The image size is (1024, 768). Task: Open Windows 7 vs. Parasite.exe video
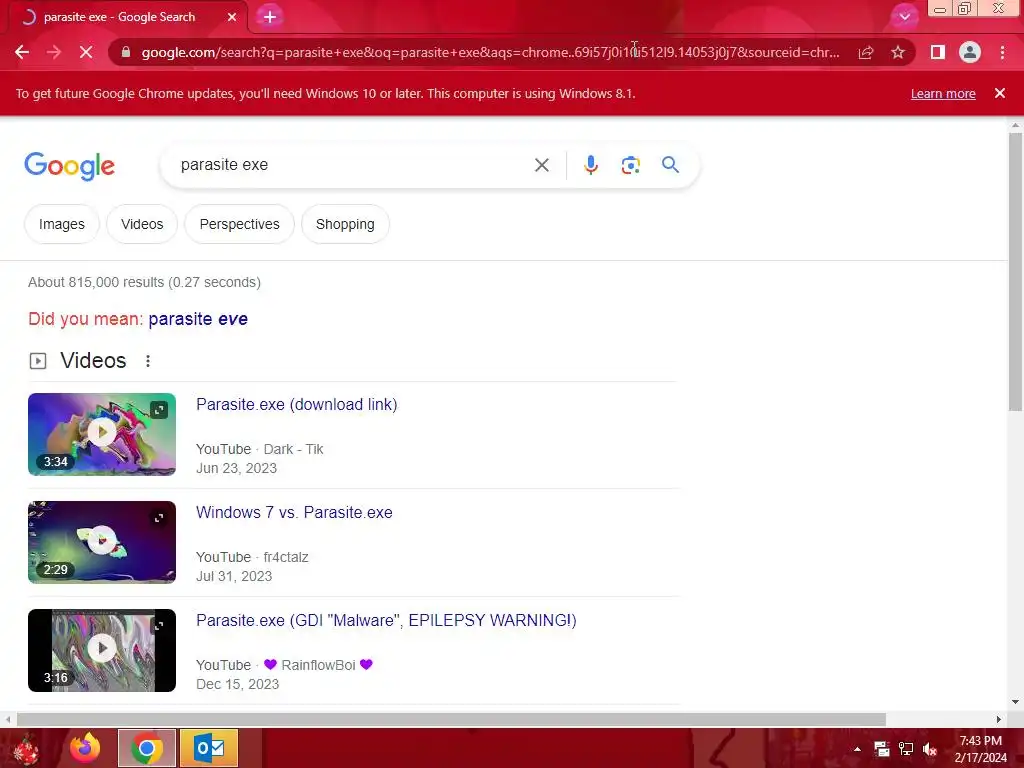point(294,512)
